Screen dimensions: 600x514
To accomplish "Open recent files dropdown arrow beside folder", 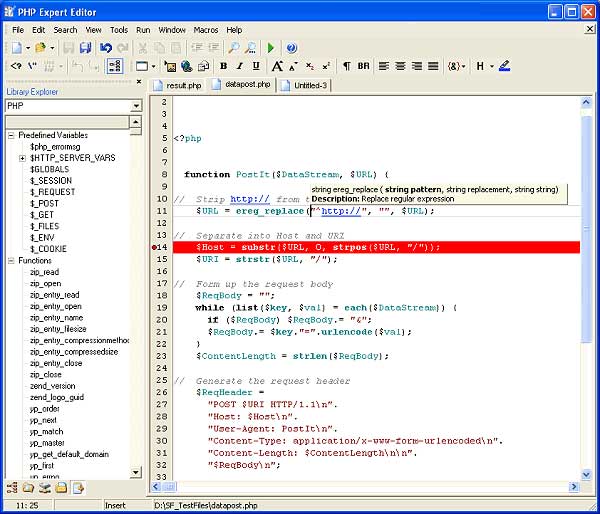I will 52,48.
